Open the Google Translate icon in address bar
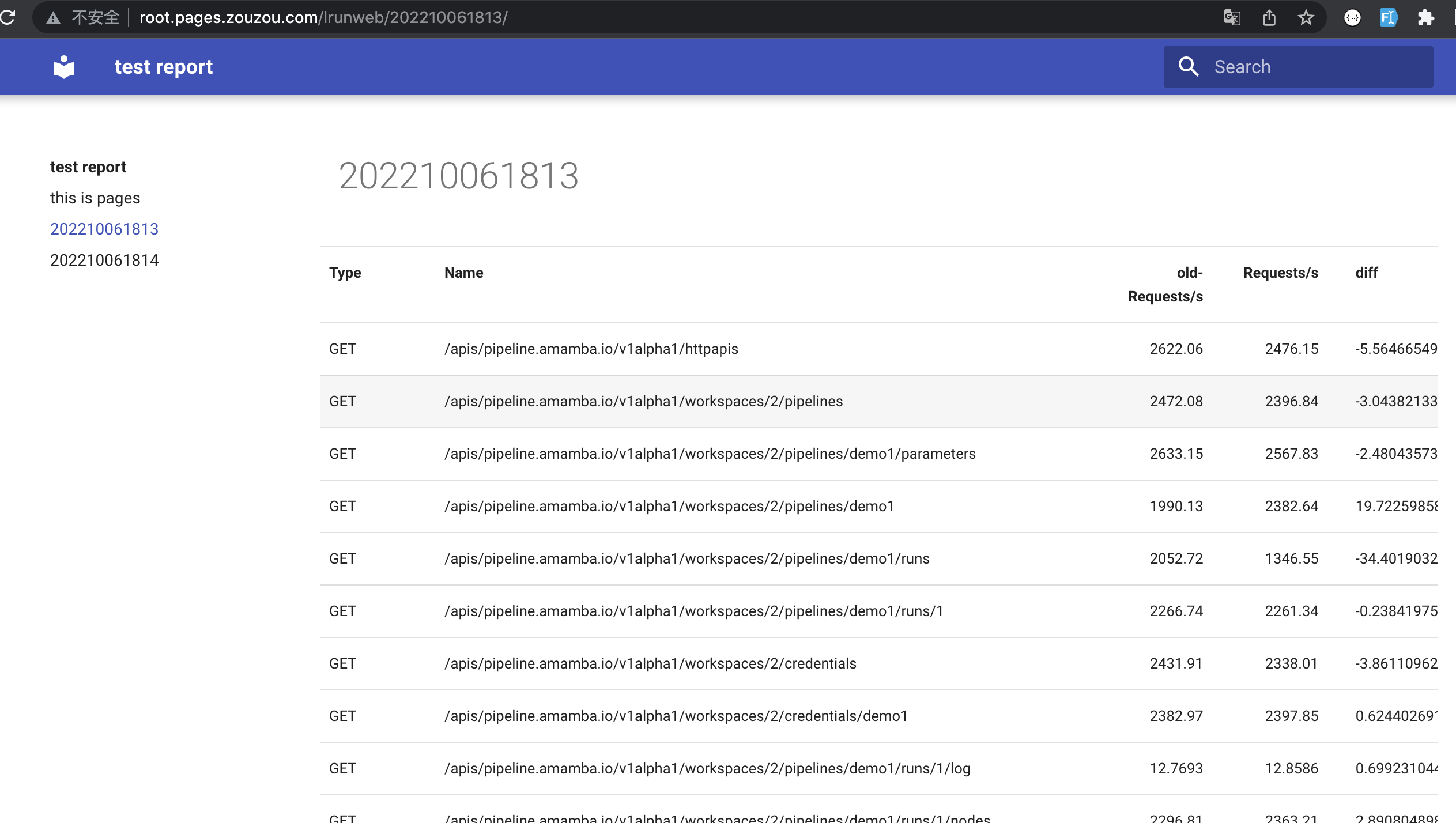Viewport: 1456px width, 823px height. pyautogui.click(x=1232, y=18)
